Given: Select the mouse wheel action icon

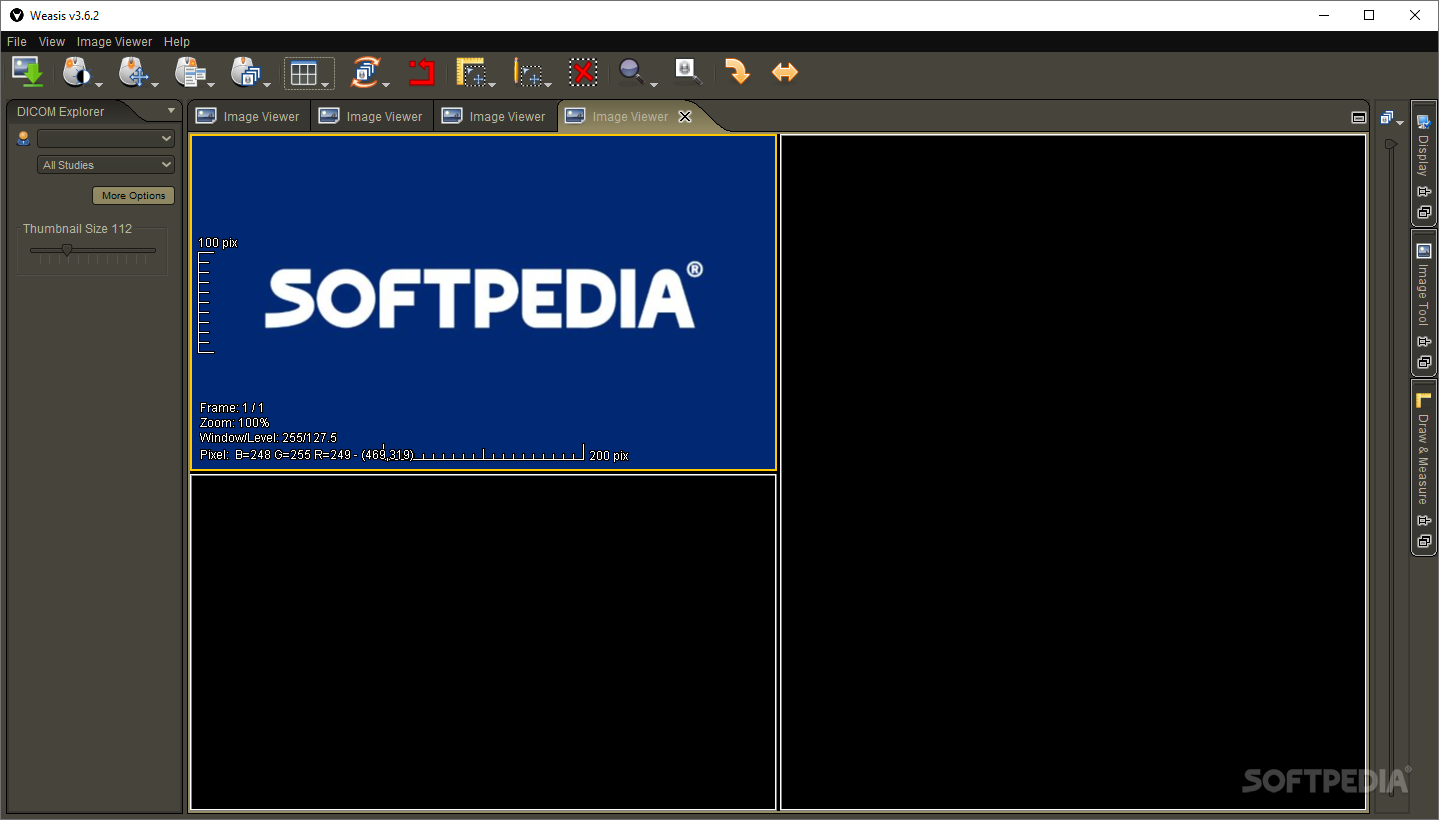Looking at the screenshot, I should 244,72.
